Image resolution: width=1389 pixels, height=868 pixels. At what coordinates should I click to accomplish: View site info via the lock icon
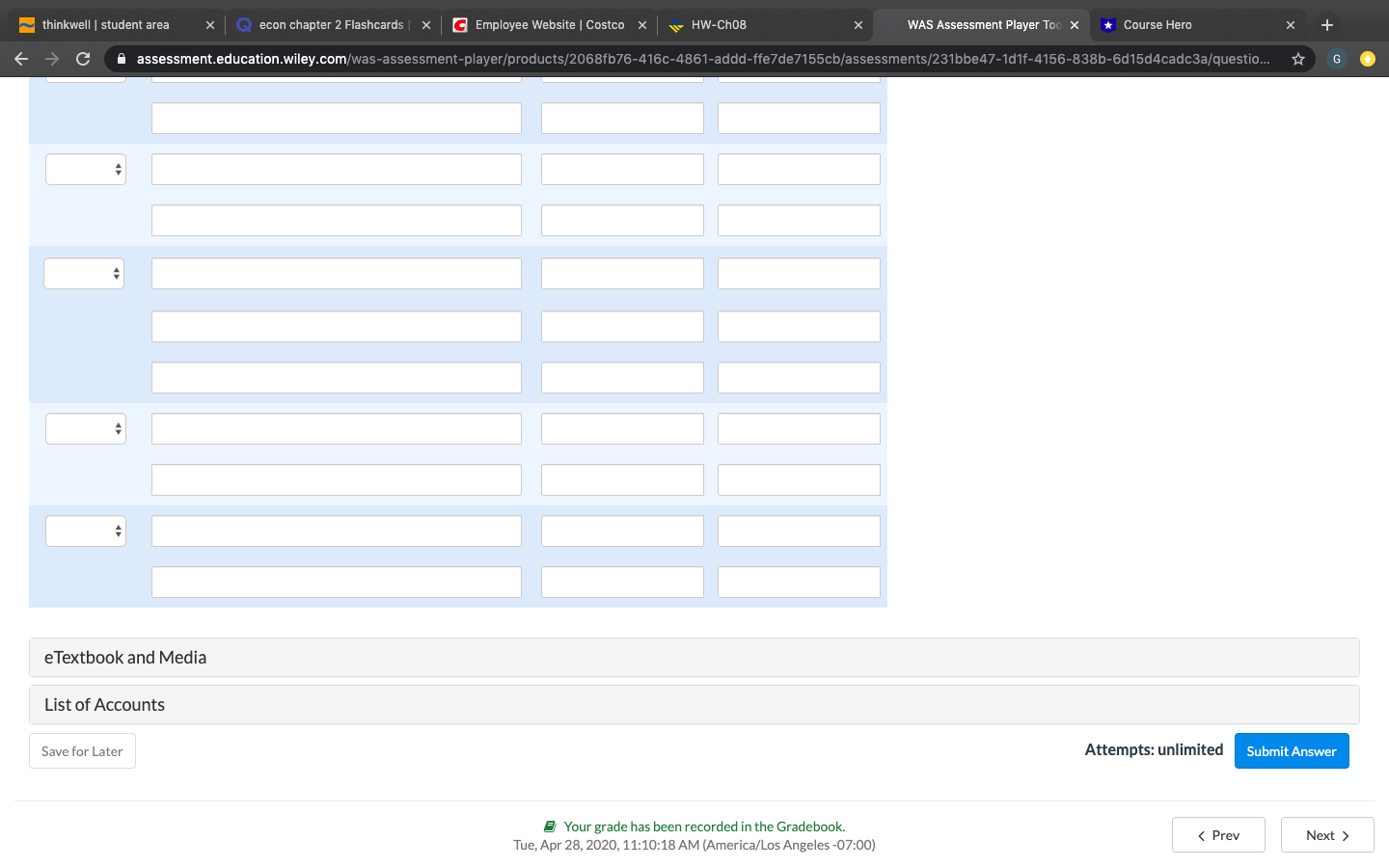[x=122, y=59]
